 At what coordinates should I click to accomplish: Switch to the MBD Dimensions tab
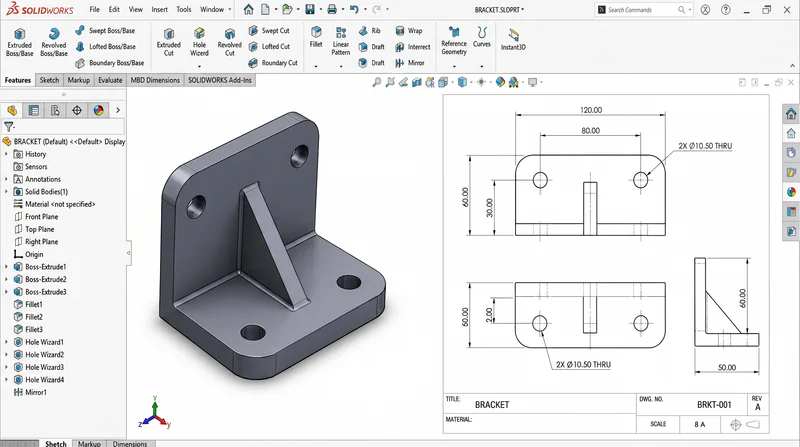click(155, 80)
